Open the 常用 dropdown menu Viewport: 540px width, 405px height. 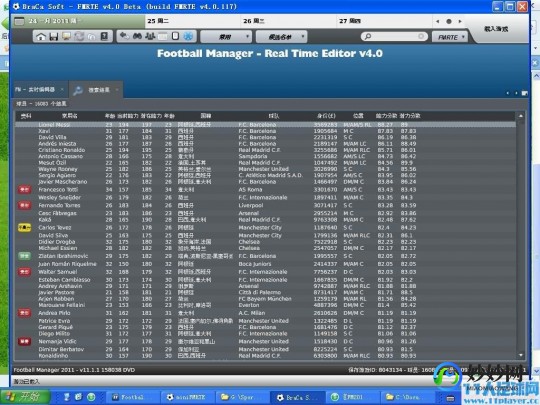pos(226,37)
